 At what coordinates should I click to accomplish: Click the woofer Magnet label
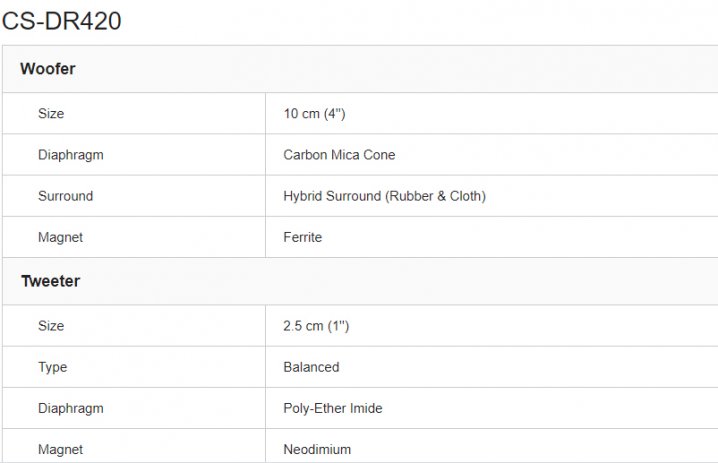tap(60, 237)
